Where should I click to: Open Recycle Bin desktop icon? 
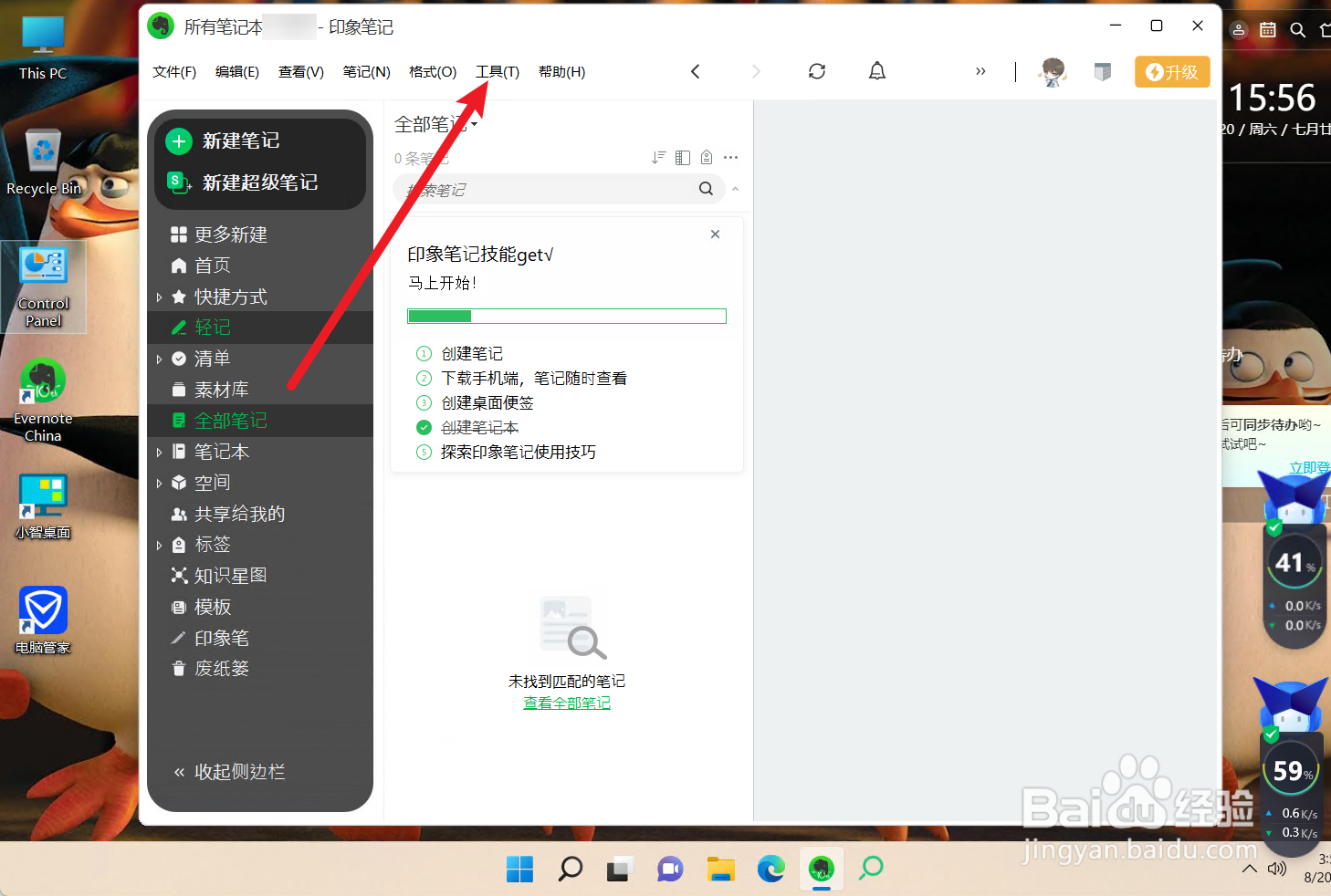coord(43,162)
